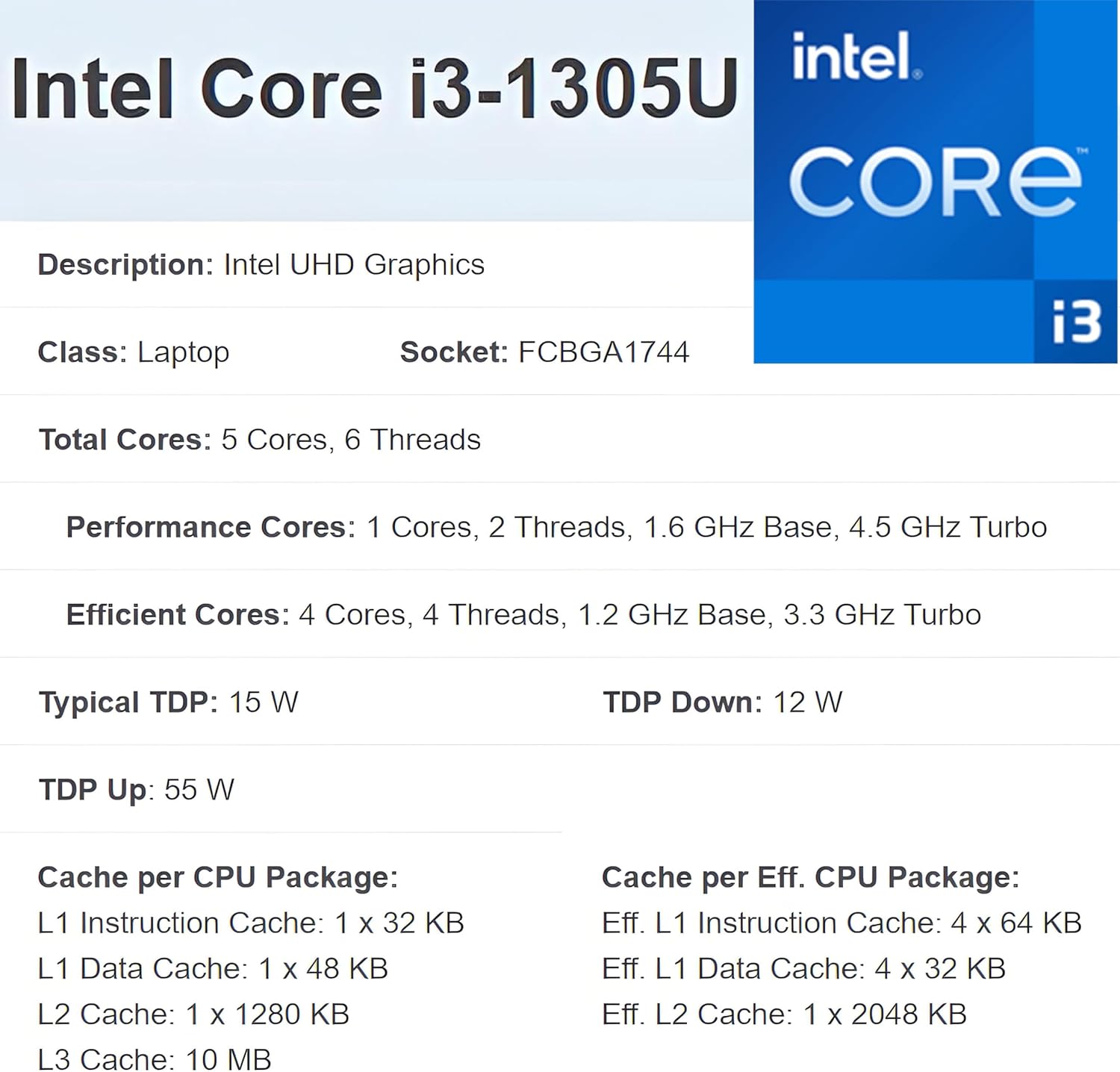
Task: Click the Cache per Eff. CPU Package heading
Action: [x=810, y=878]
